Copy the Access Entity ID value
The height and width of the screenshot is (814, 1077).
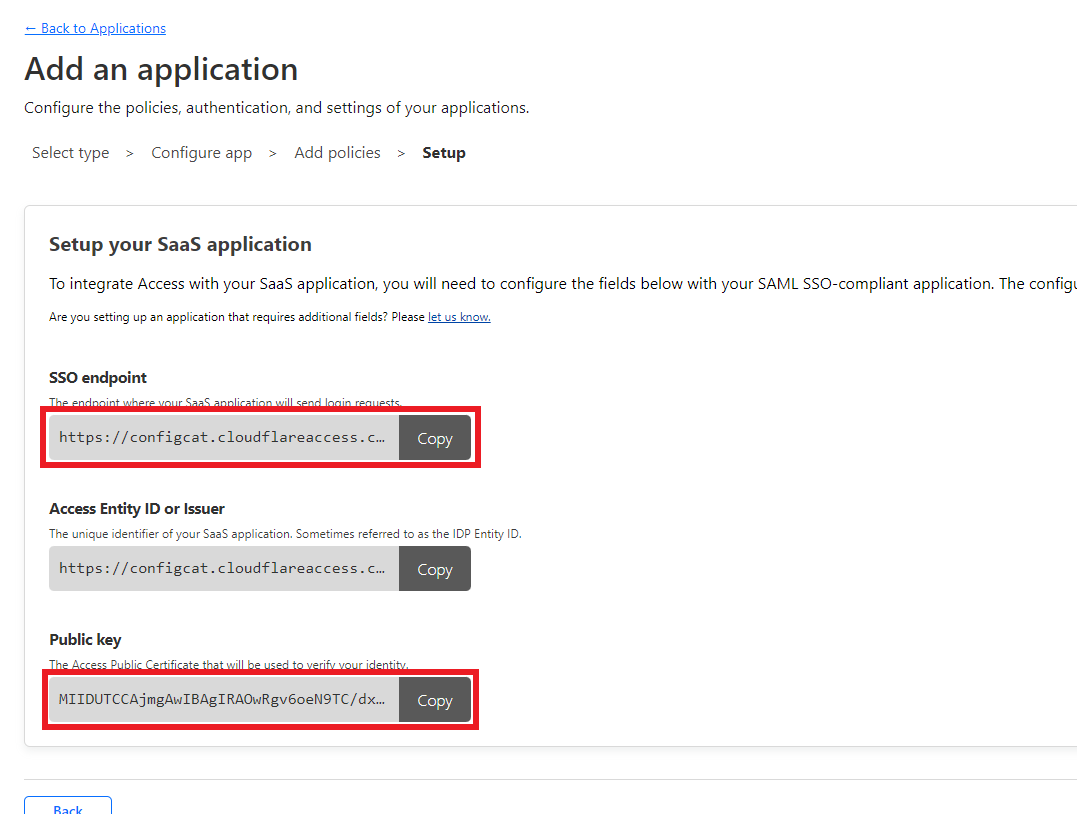click(x=434, y=568)
